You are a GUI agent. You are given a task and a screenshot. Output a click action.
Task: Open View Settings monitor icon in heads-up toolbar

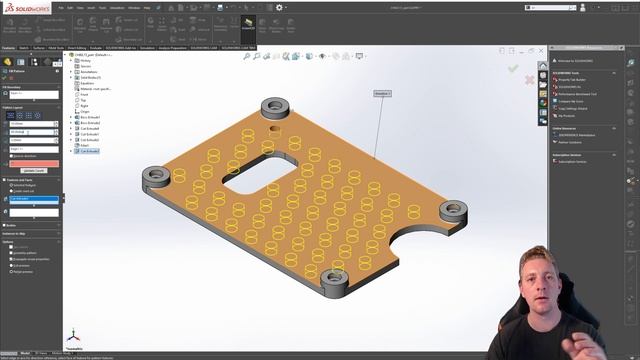click(x=359, y=56)
